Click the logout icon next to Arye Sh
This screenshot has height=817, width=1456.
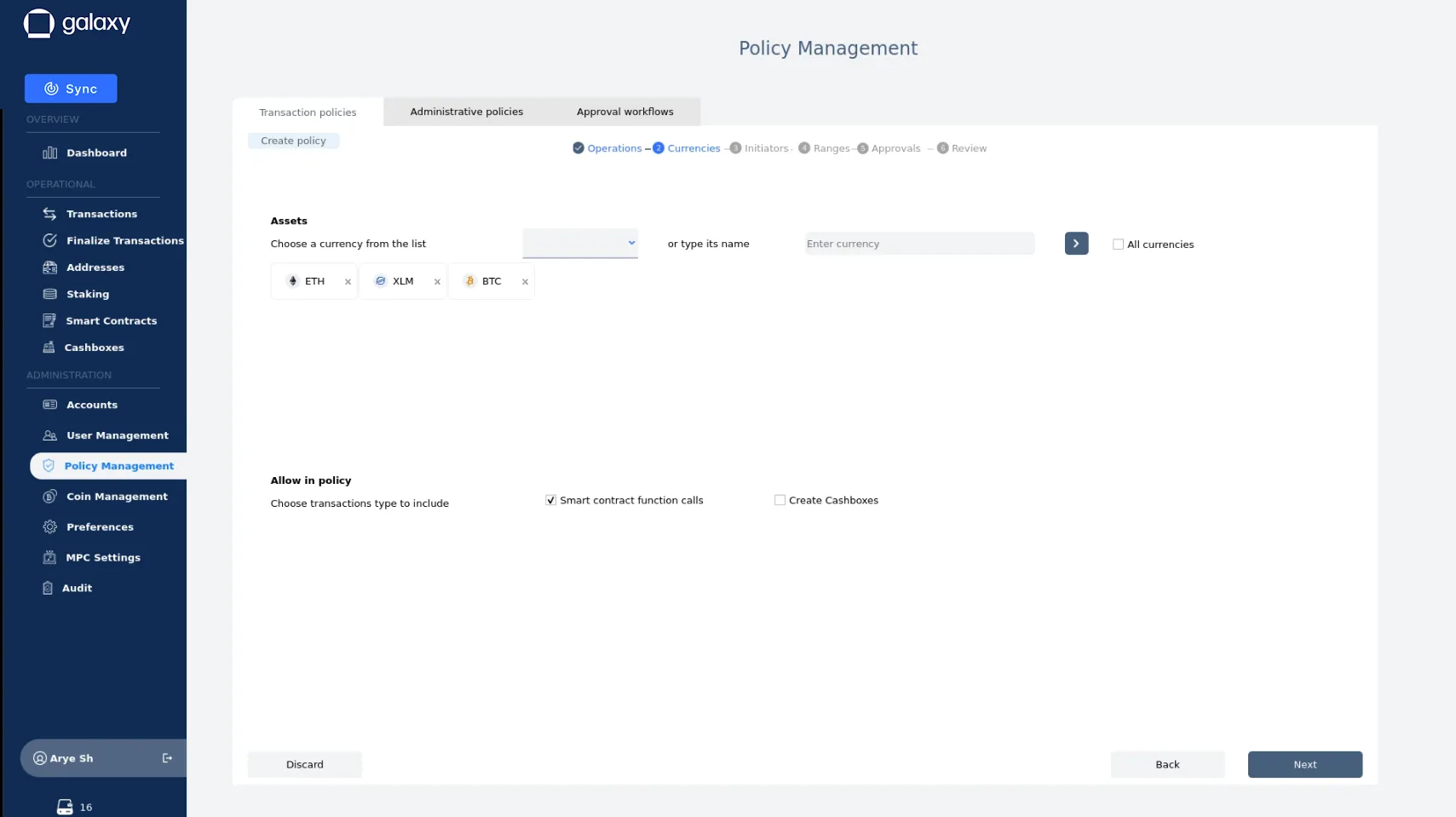[167, 758]
